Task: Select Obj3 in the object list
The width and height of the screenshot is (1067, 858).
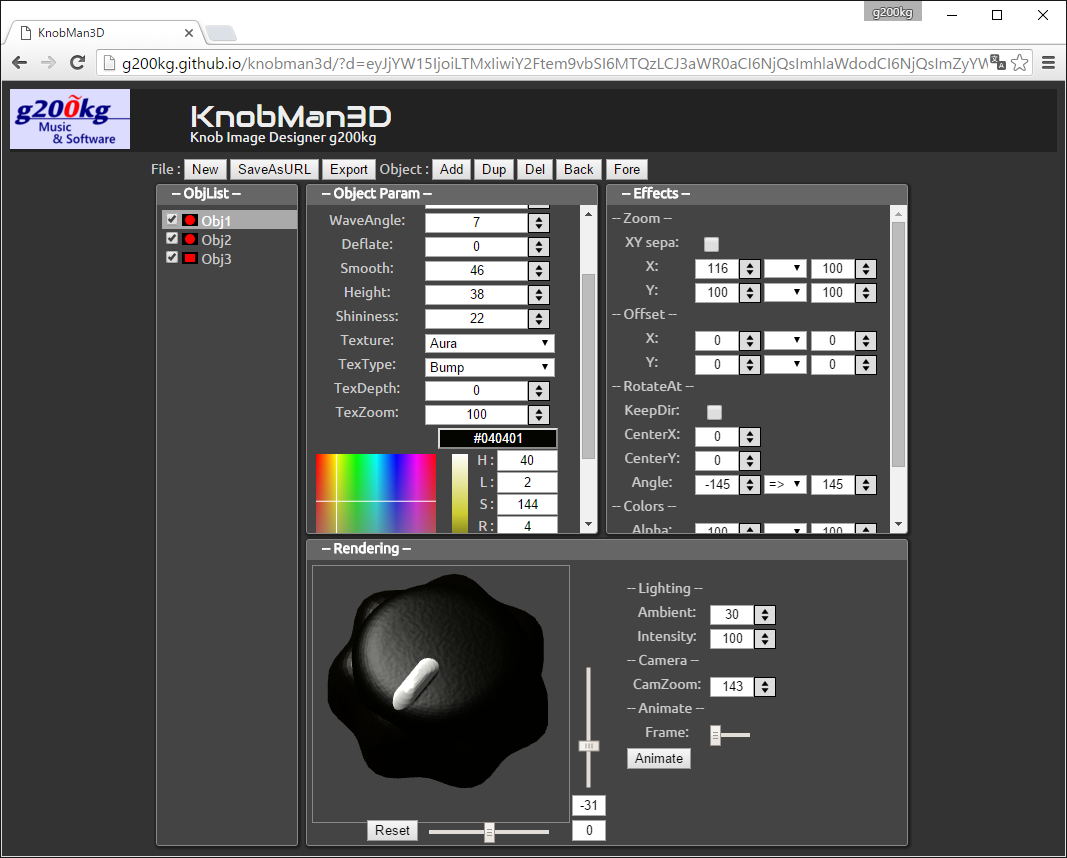Action: [216, 259]
